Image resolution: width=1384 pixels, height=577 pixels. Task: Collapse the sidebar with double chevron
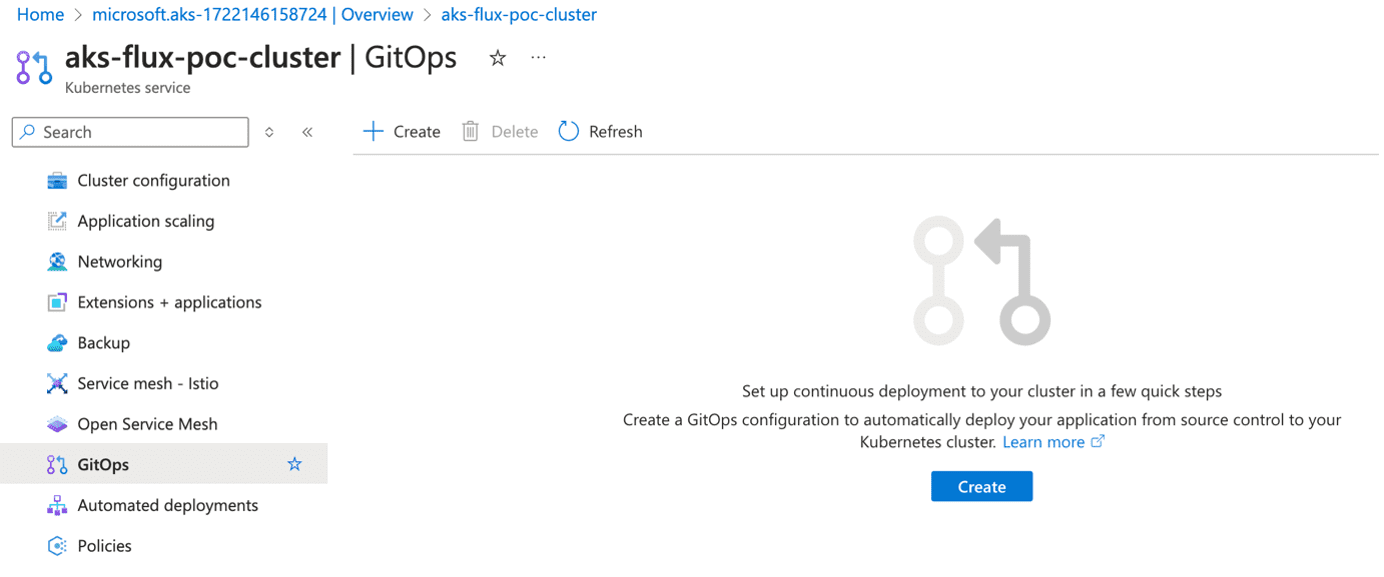307,132
